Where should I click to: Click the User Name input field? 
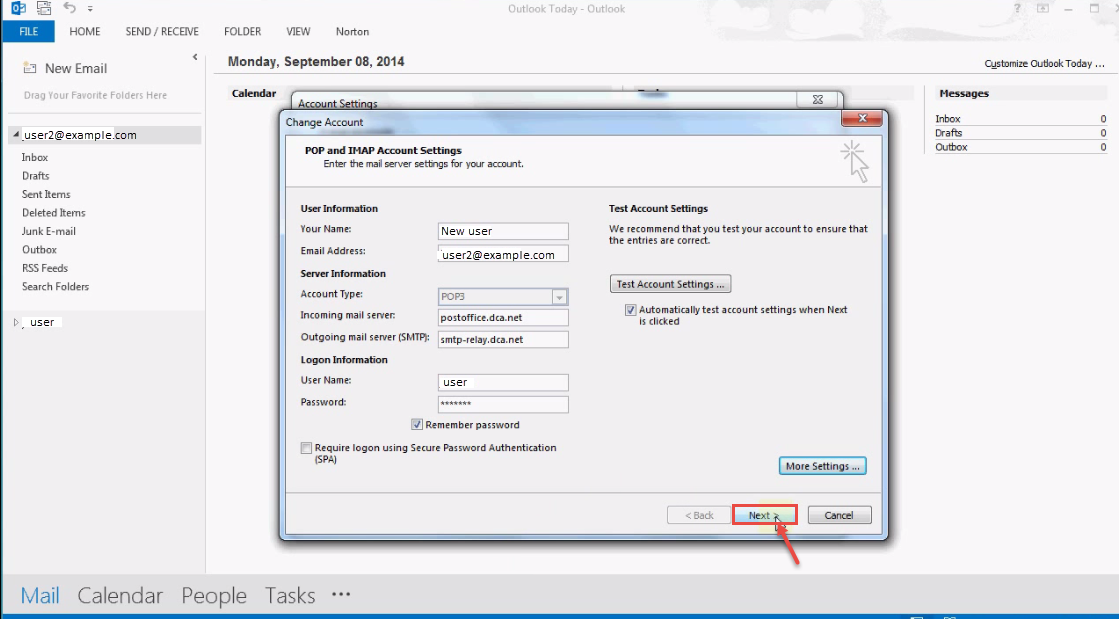click(503, 382)
